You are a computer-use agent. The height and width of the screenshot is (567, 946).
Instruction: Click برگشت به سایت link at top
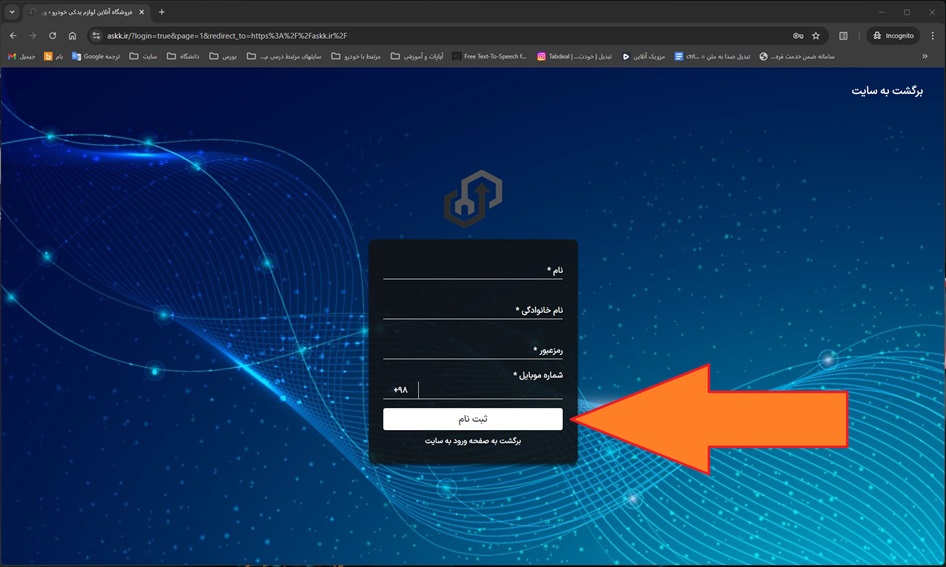click(887, 91)
